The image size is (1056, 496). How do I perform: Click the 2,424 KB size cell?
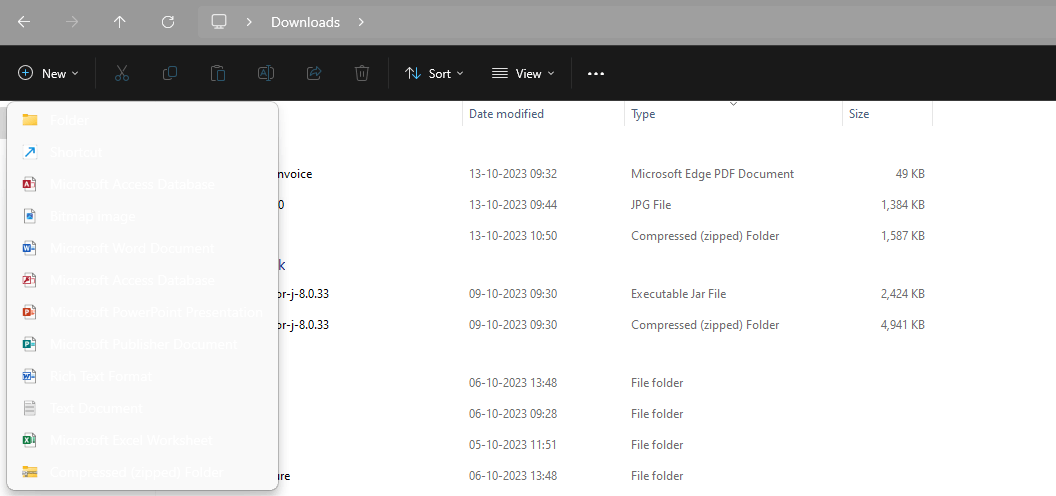[x=902, y=294]
